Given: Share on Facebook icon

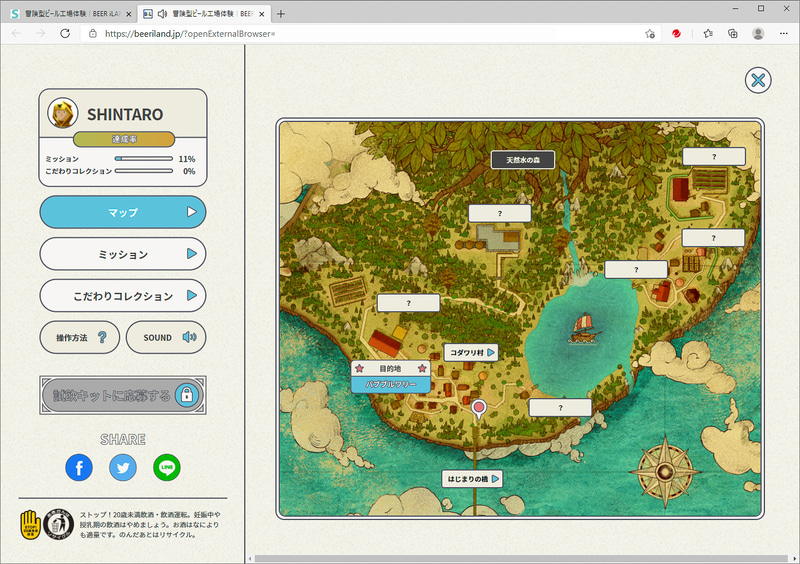Looking at the screenshot, I should 79,468.
